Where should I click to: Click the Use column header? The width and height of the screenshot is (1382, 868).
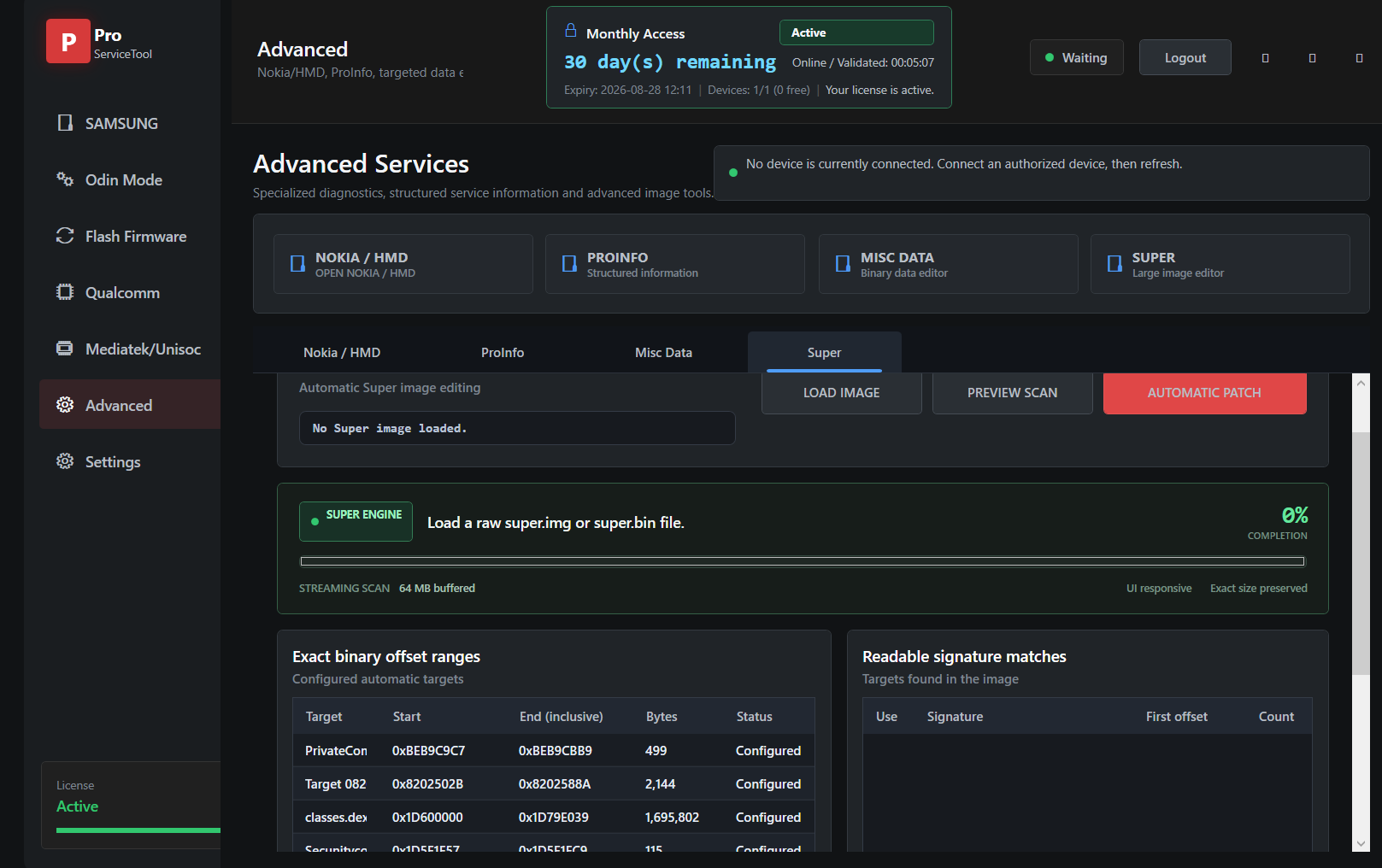click(887, 717)
